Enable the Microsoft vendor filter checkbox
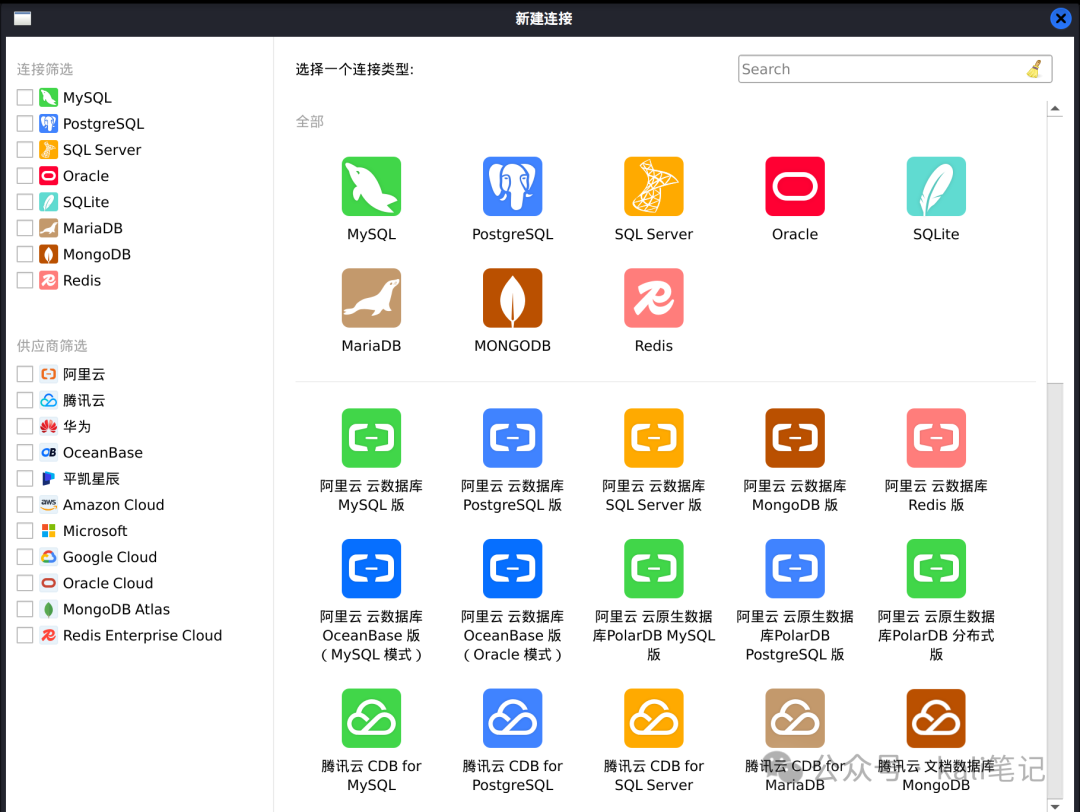1080x812 pixels. pyautogui.click(x=25, y=532)
